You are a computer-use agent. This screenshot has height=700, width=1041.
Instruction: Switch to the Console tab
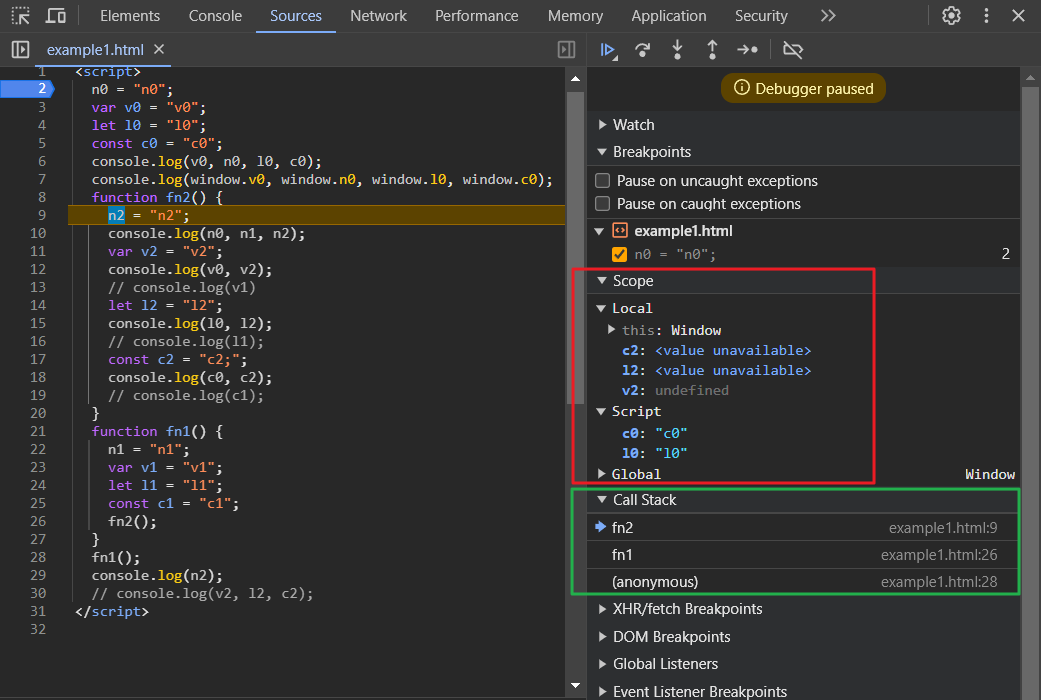point(215,16)
